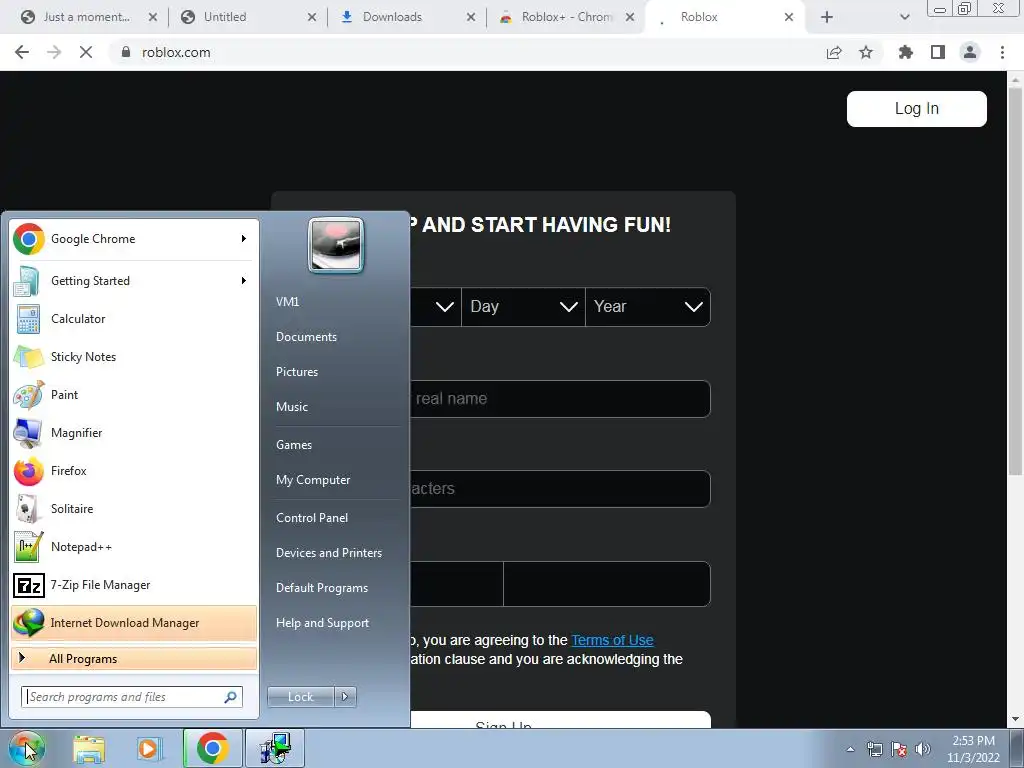Open the volume control in system tray
The width and height of the screenshot is (1024, 768).
pos(923,749)
